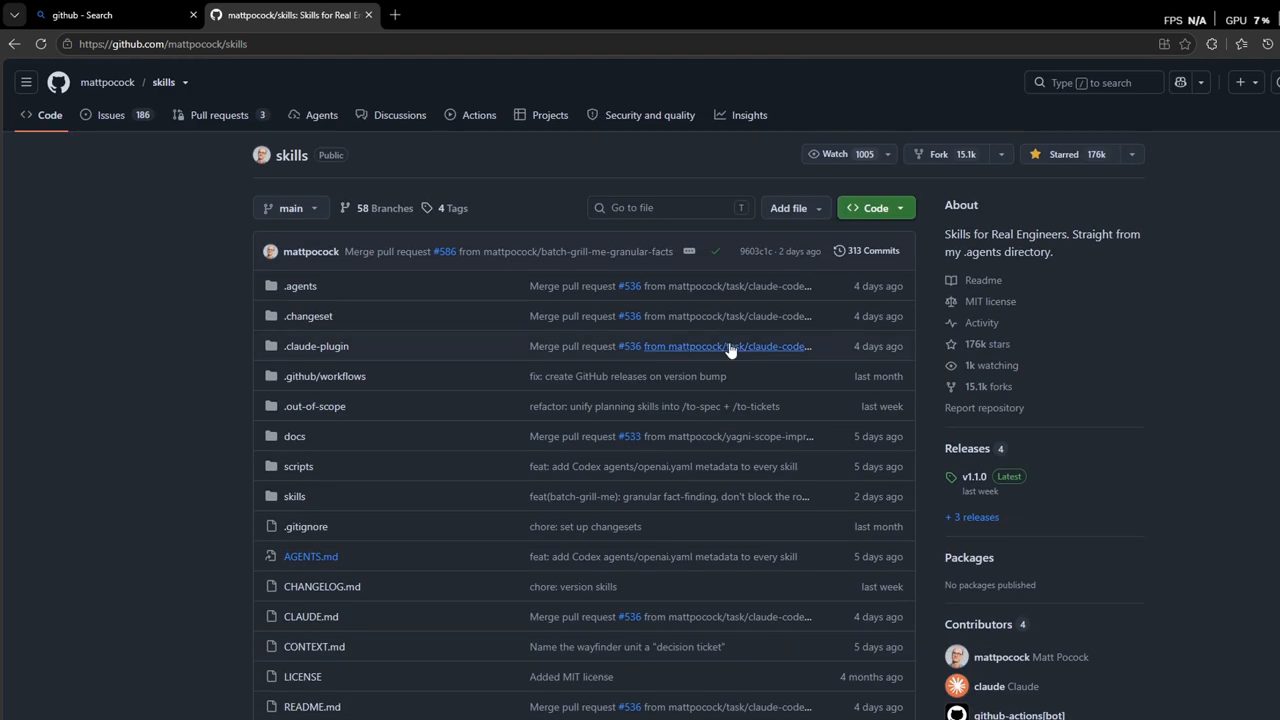Open the README.md file
This screenshot has height=720, width=1280.
pos(312,707)
